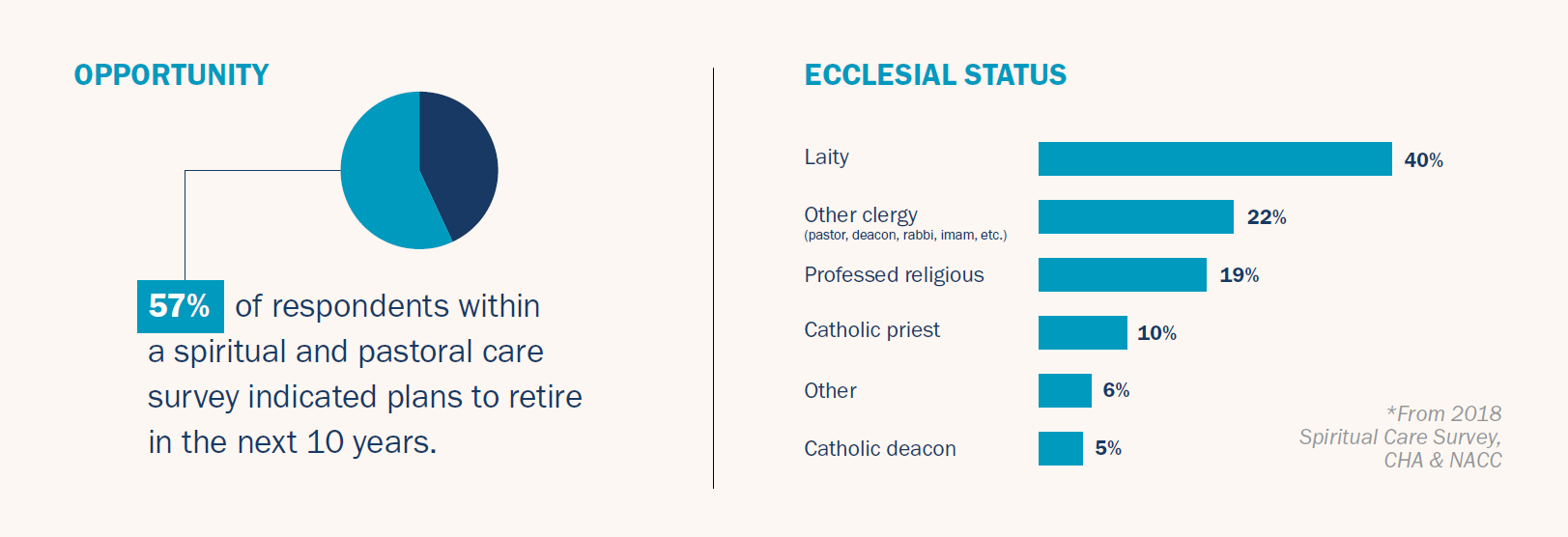Click the 22% value label

pos(1266,217)
